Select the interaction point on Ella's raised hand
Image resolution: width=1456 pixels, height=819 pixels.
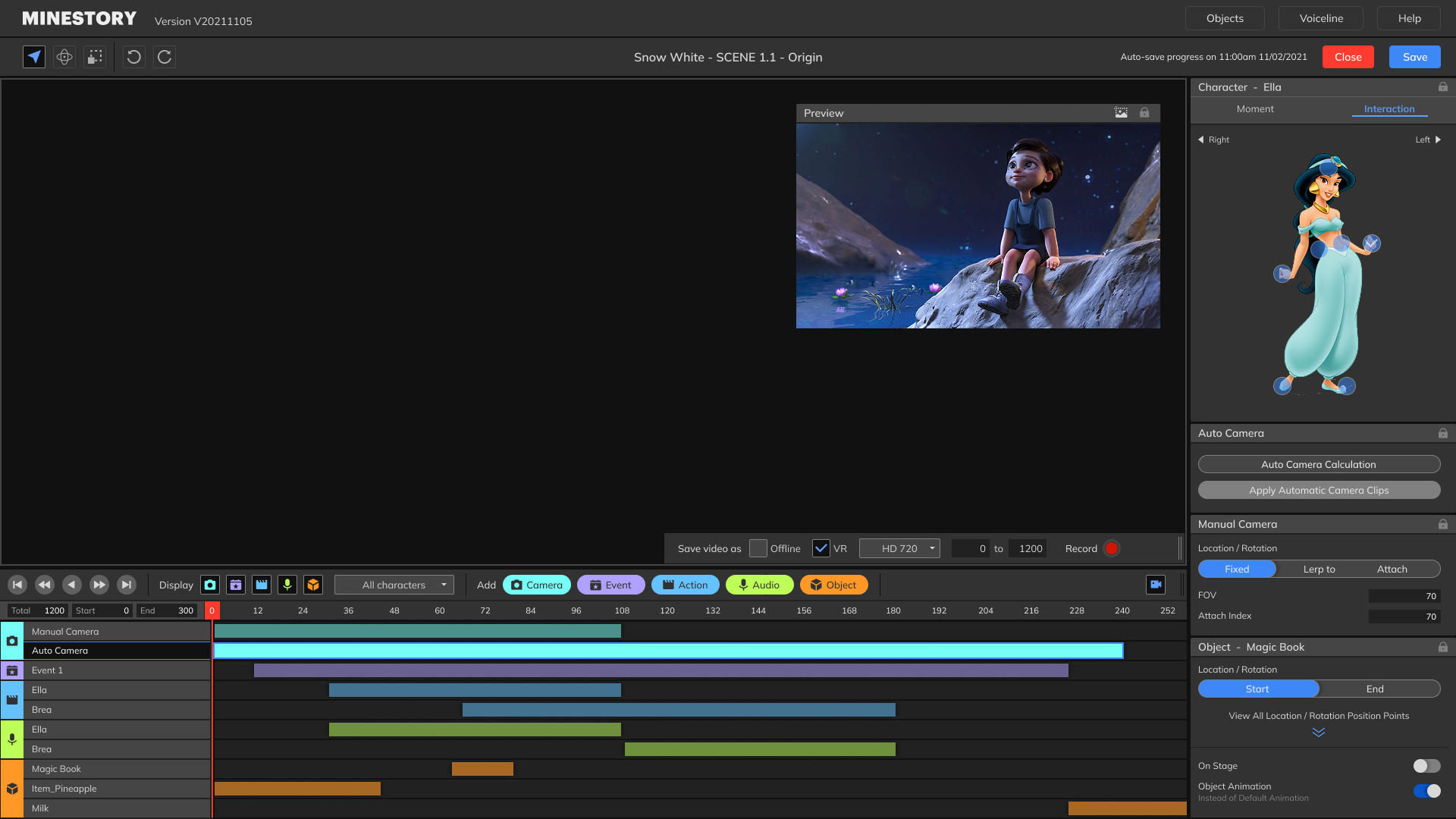coord(1371,243)
